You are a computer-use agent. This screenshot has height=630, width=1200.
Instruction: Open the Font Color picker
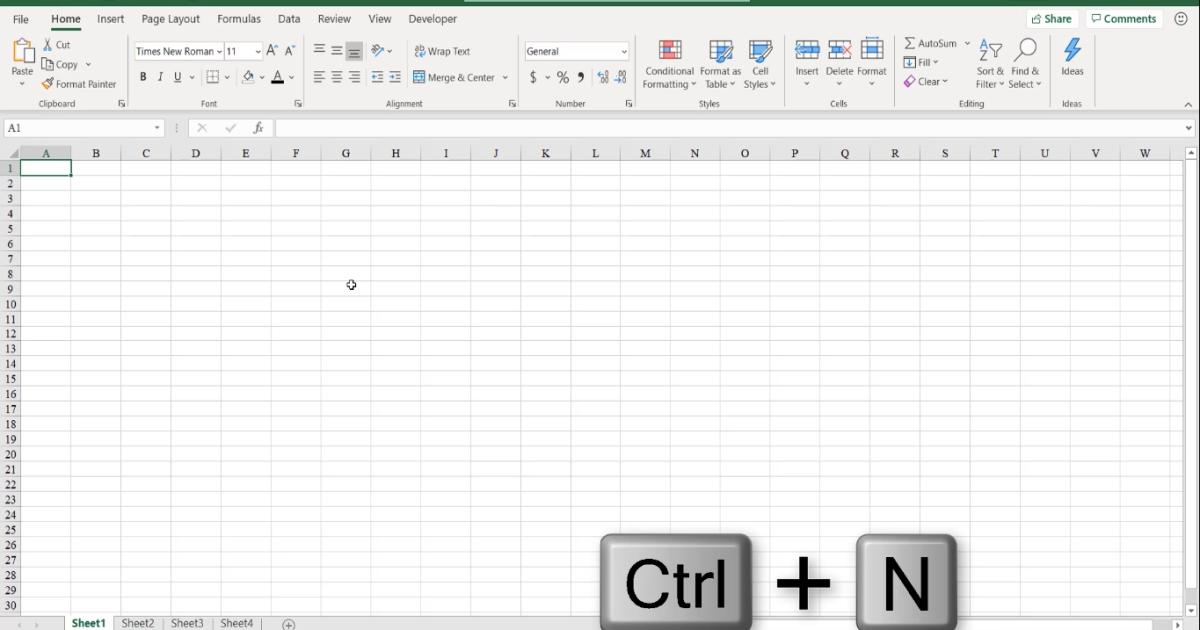point(278,77)
